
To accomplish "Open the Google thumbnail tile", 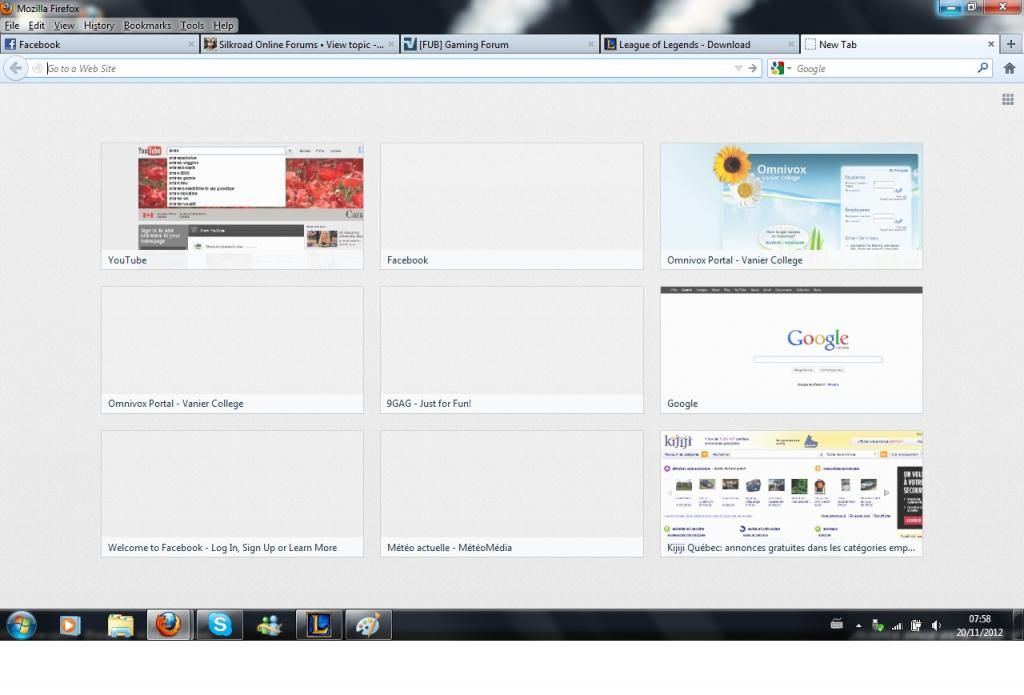I will click(792, 349).
